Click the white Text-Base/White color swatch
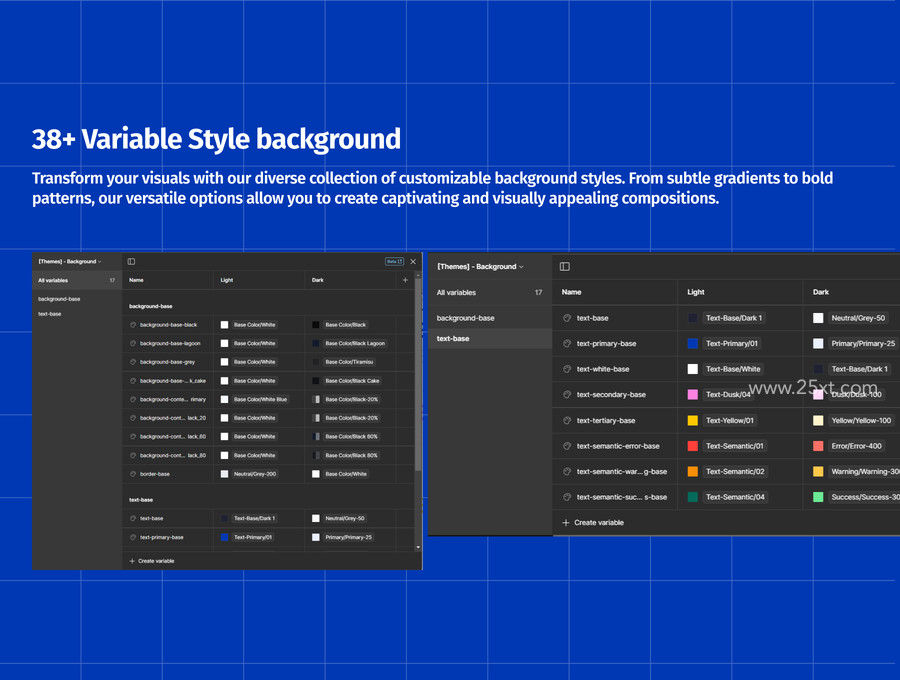The image size is (900, 680). click(693, 369)
